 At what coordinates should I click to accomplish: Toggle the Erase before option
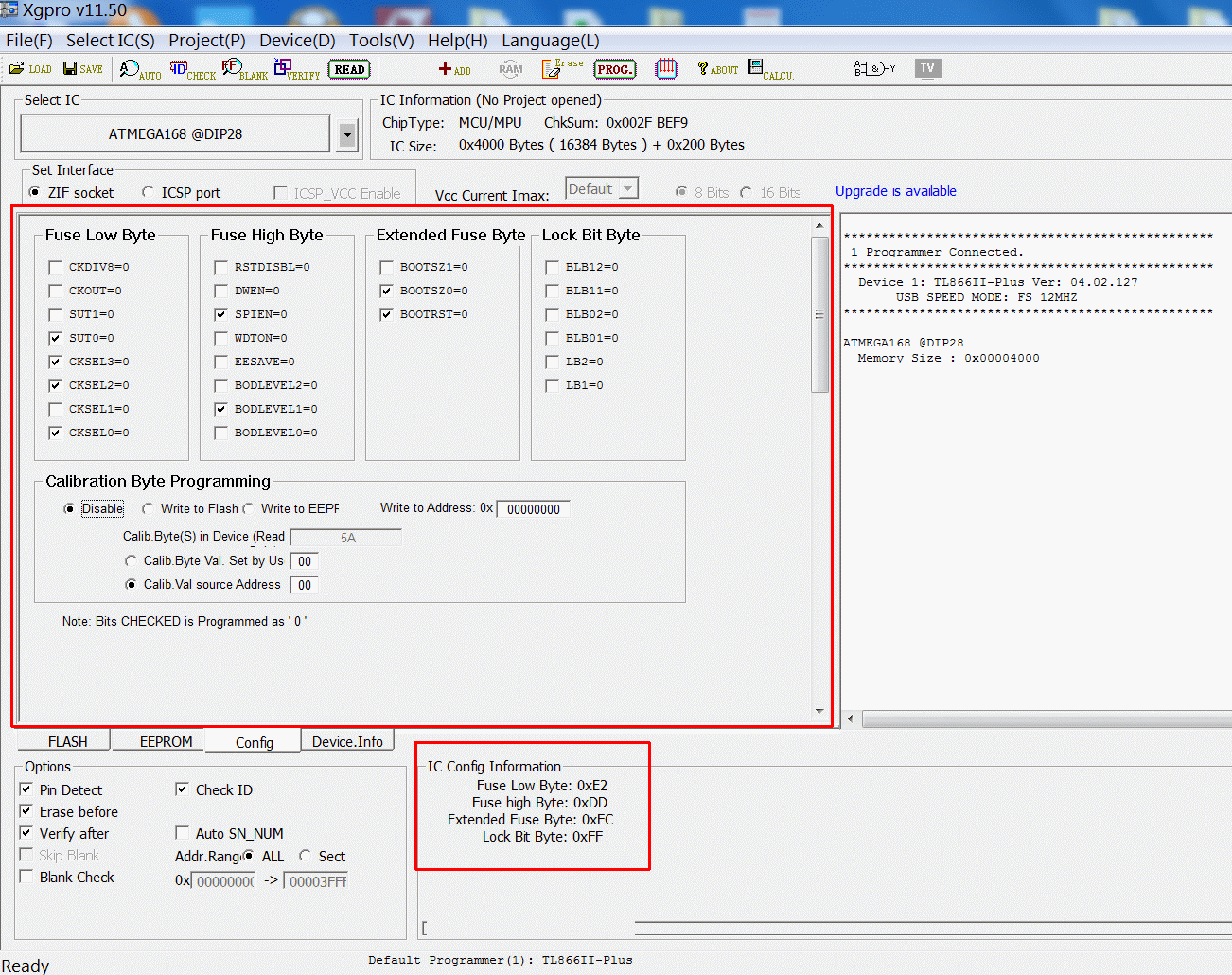pyautogui.click(x=26, y=811)
